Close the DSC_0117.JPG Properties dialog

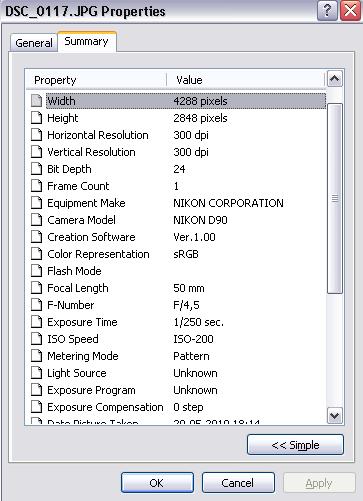click(x=350, y=11)
